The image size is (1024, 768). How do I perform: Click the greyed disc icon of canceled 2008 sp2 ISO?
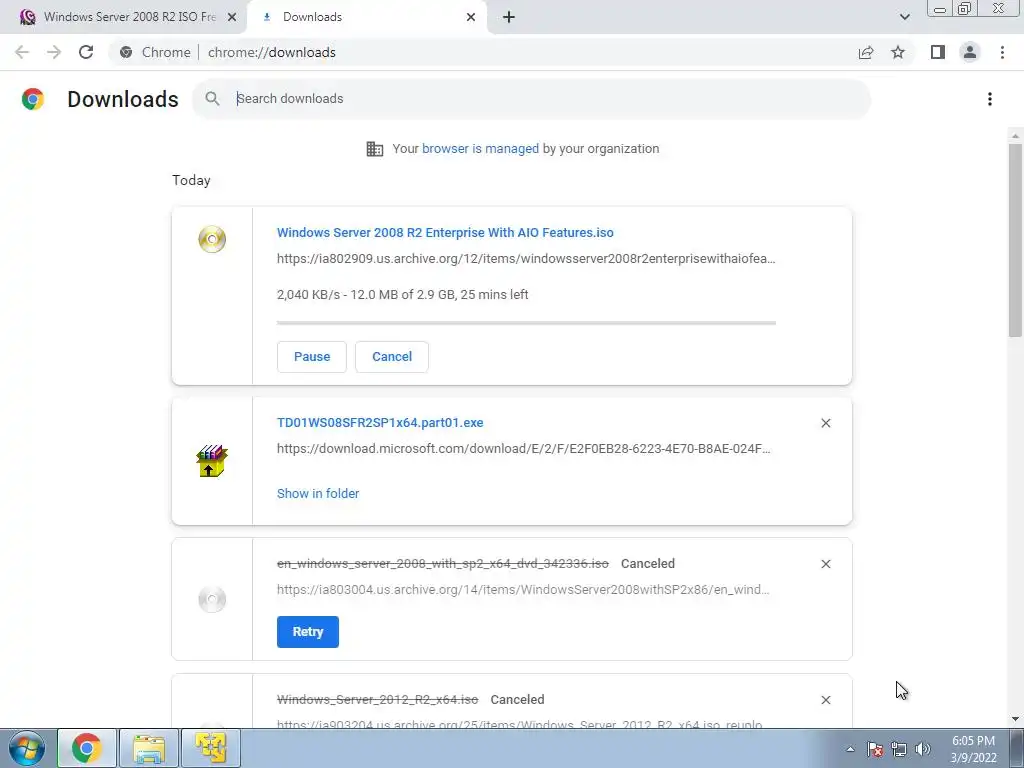click(212, 599)
